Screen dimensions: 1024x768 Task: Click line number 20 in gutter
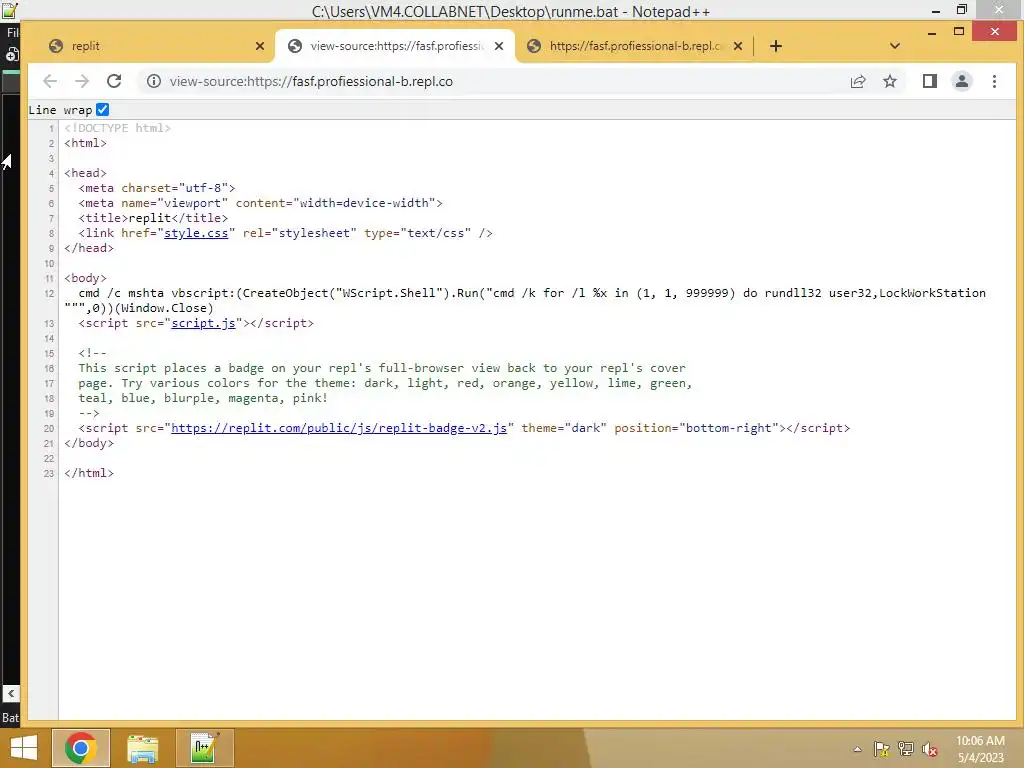(x=50, y=429)
